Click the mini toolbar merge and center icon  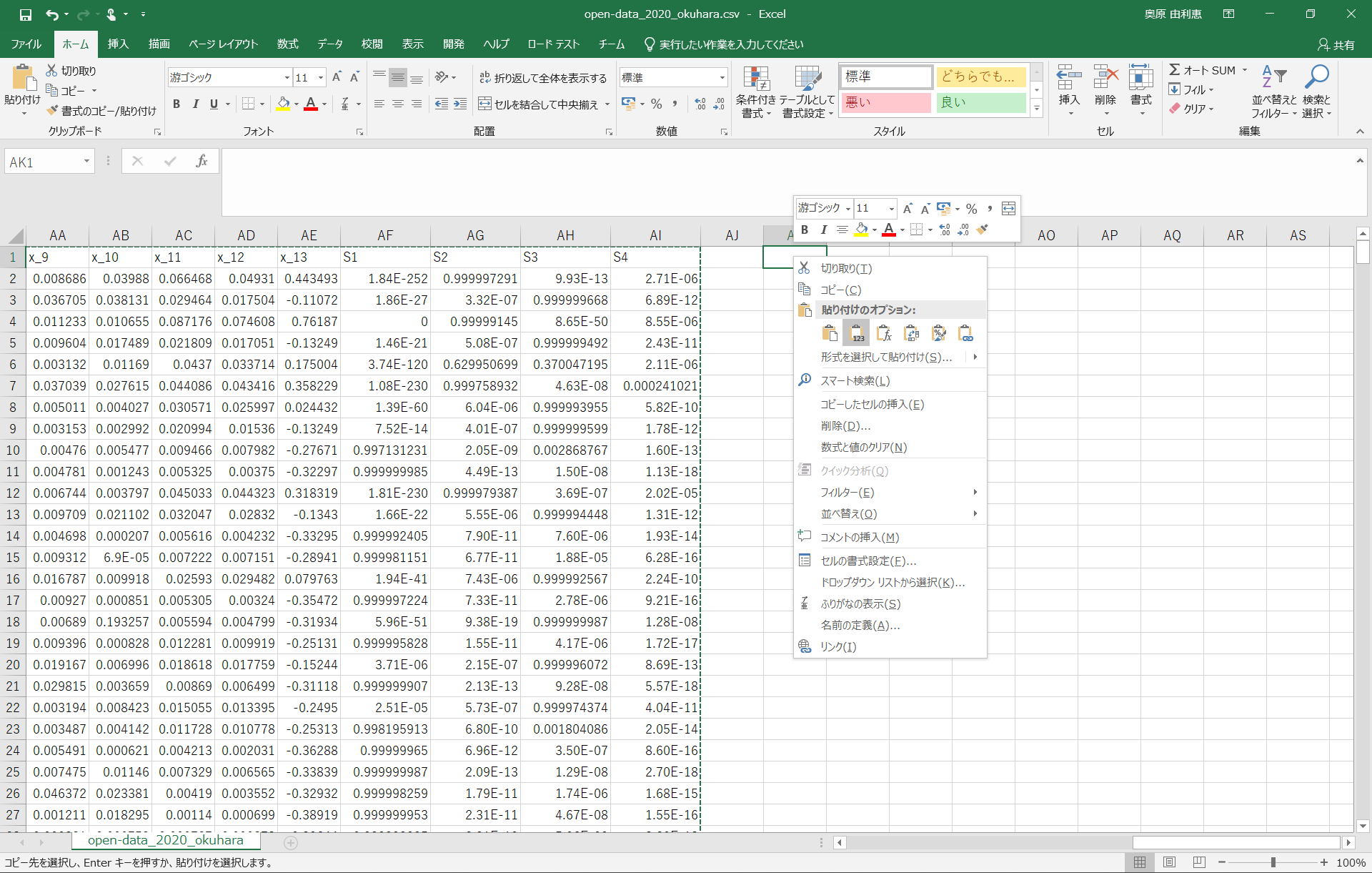pos(1008,208)
